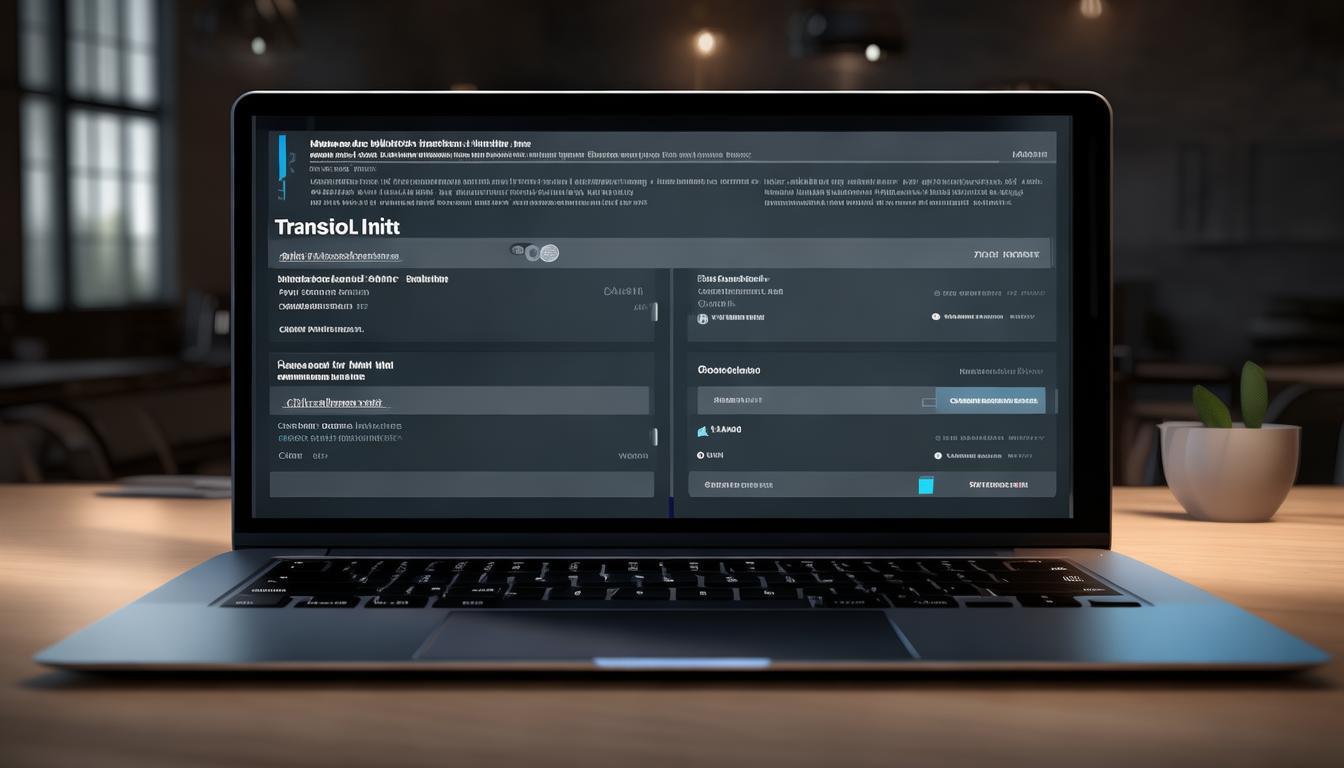Click the toggle switch beside TransioL Initt bar
1344x768 pixels.
520,252
